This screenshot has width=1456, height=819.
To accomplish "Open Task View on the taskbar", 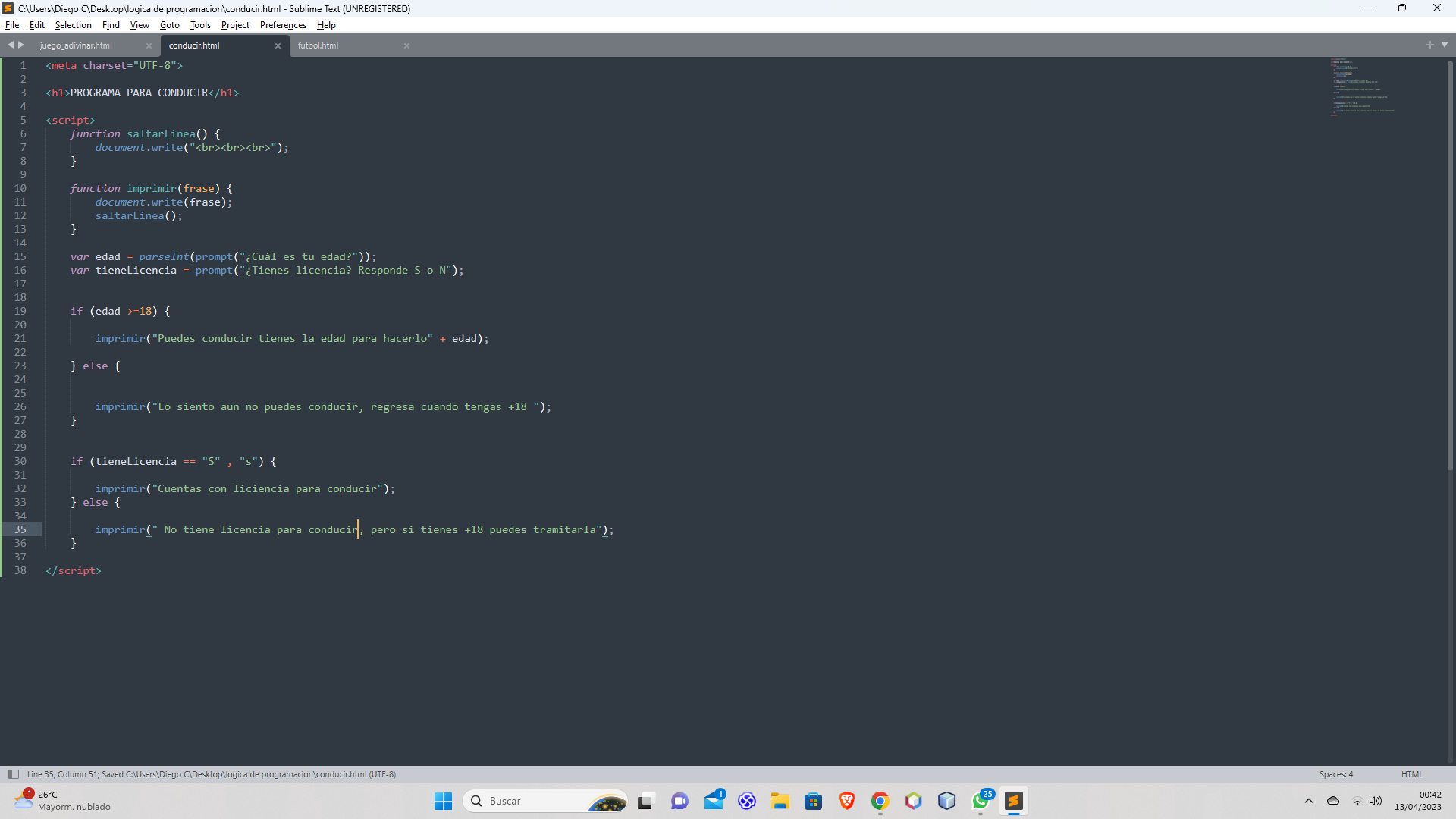I will (x=645, y=801).
